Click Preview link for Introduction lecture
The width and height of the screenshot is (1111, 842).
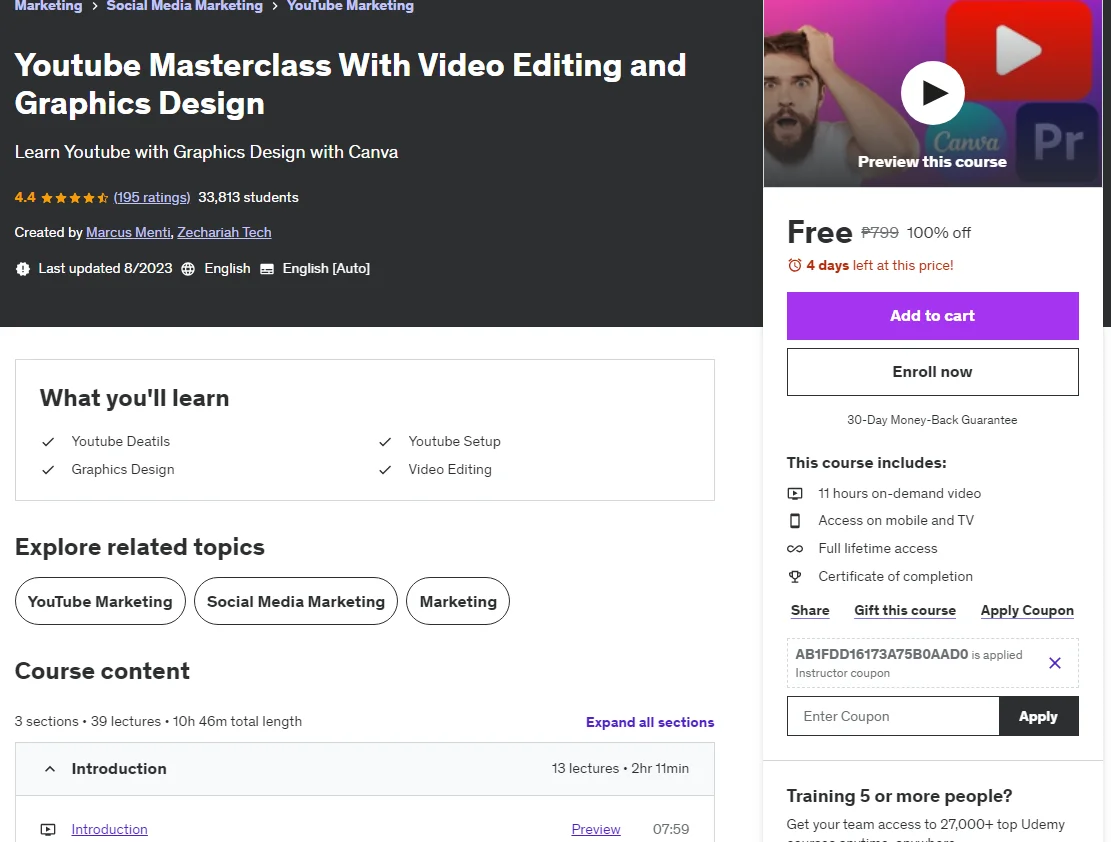pyautogui.click(x=596, y=829)
